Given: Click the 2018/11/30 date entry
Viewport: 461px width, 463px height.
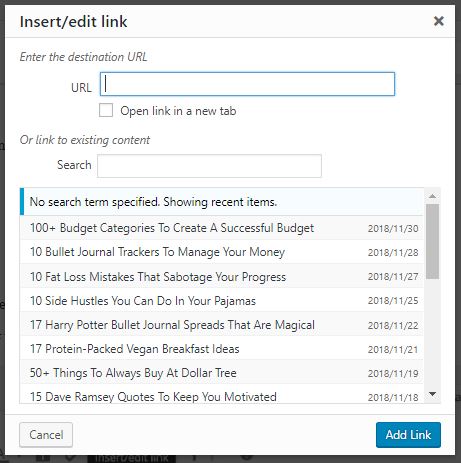Looking at the screenshot, I should coord(393,228).
